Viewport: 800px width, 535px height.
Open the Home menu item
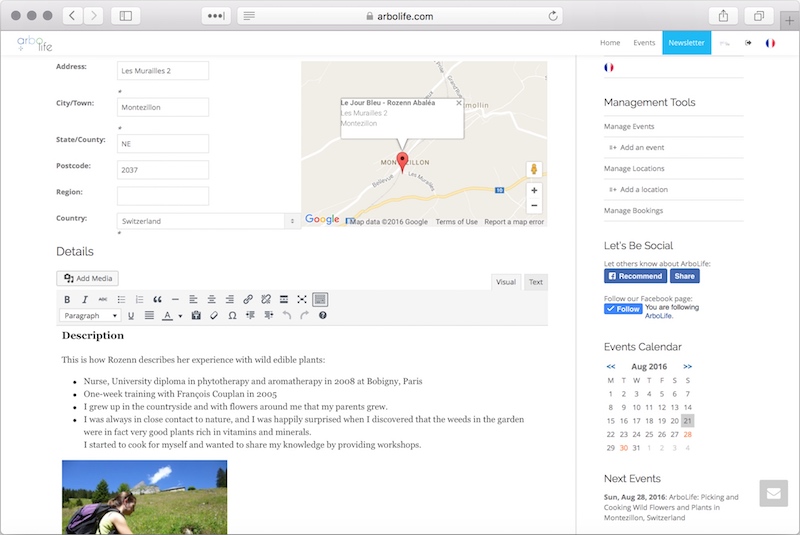coord(610,43)
